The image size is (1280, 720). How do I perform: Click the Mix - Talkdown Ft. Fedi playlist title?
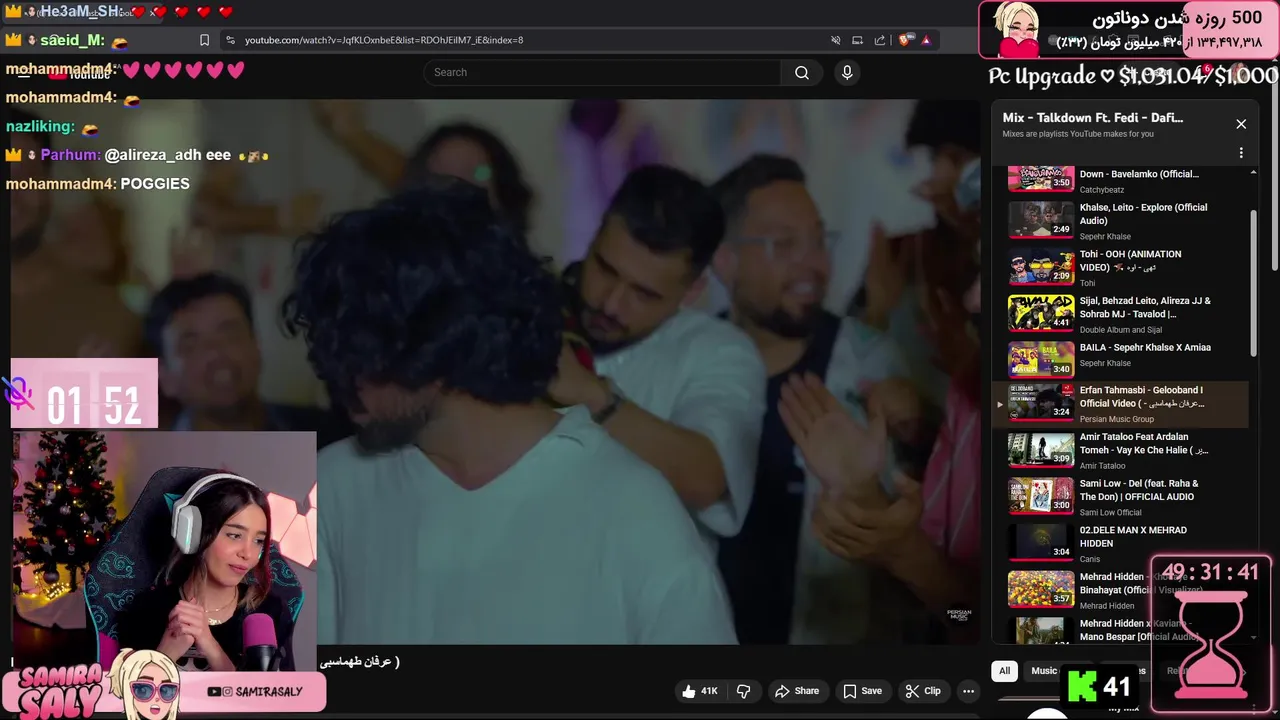pyautogui.click(x=1093, y=118)
